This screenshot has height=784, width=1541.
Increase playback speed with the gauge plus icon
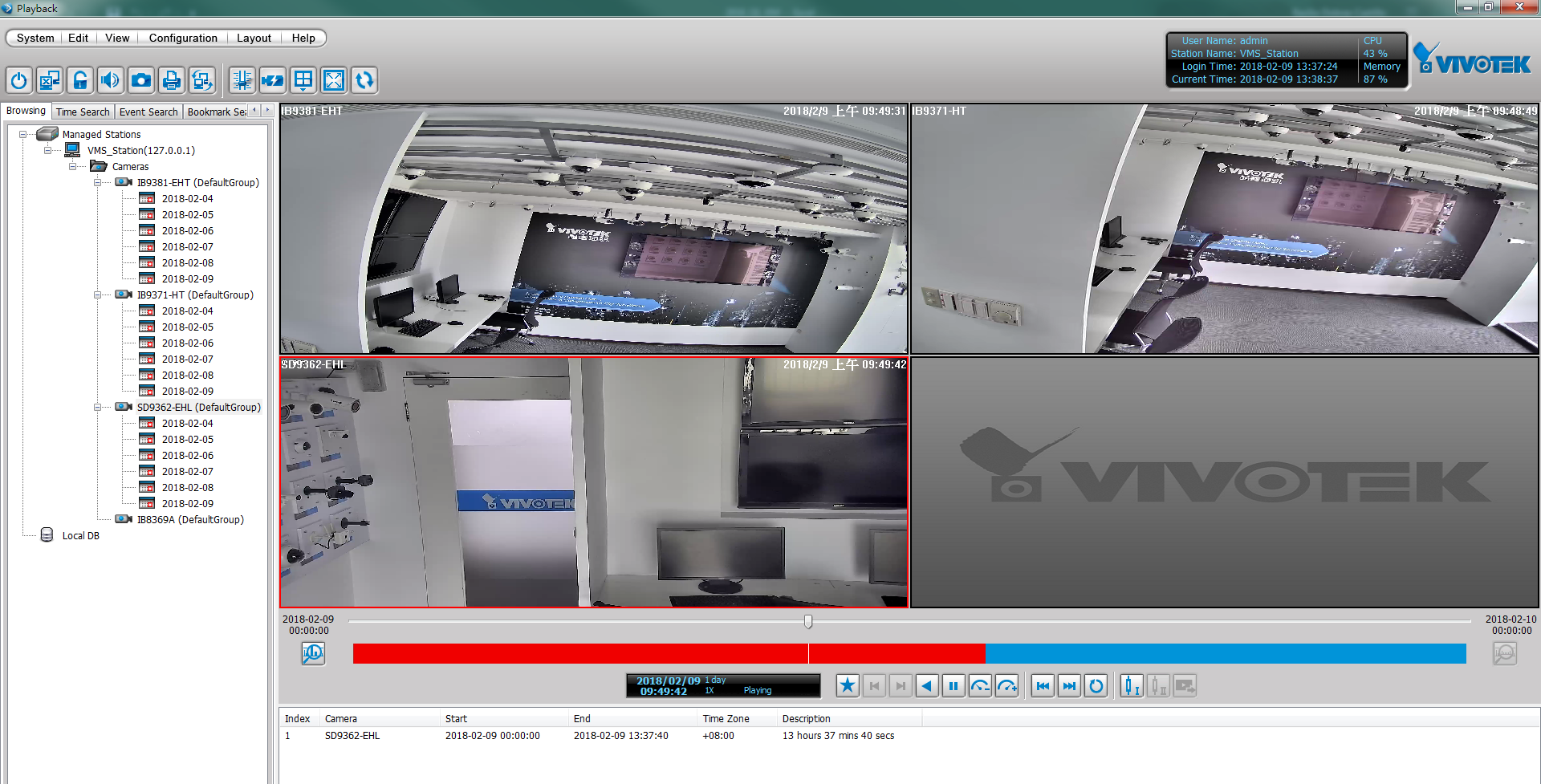tap(1006, 686)
